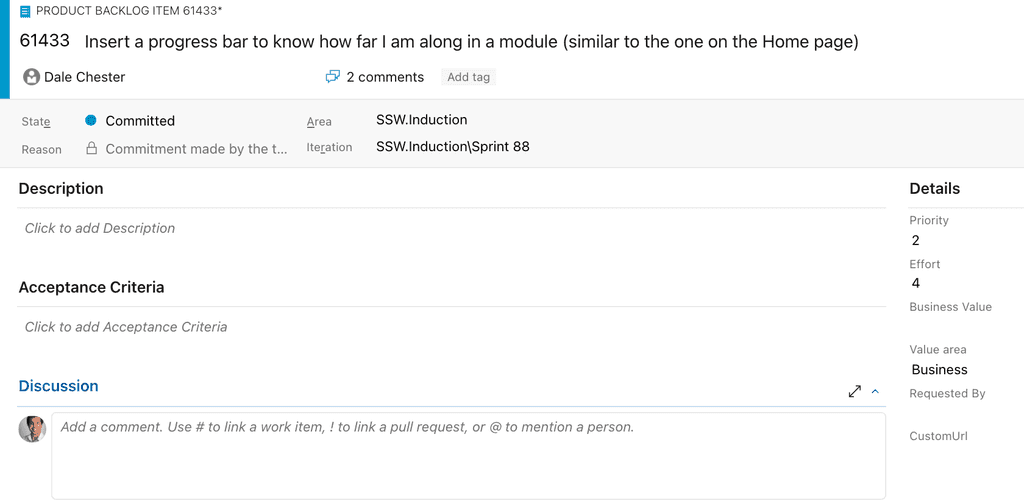The width and height of the screenshot is (1024, 501).
Task: Open the State dropdown showing Committed
Action: click(x=140, y=121)
